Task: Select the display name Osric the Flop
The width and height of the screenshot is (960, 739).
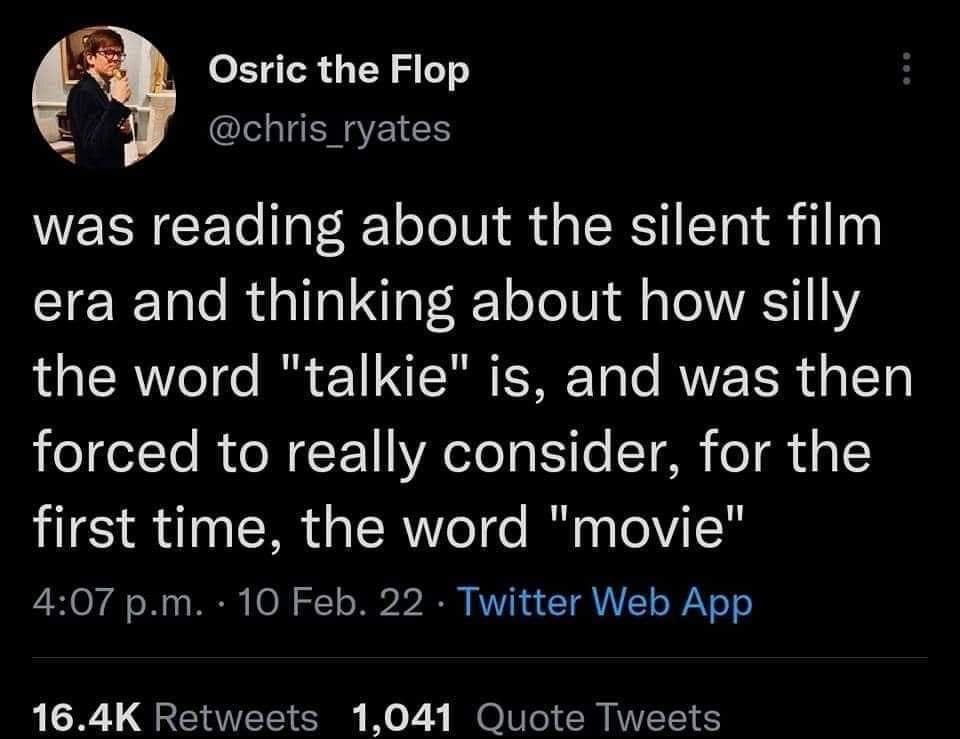Action: [340, 69]
